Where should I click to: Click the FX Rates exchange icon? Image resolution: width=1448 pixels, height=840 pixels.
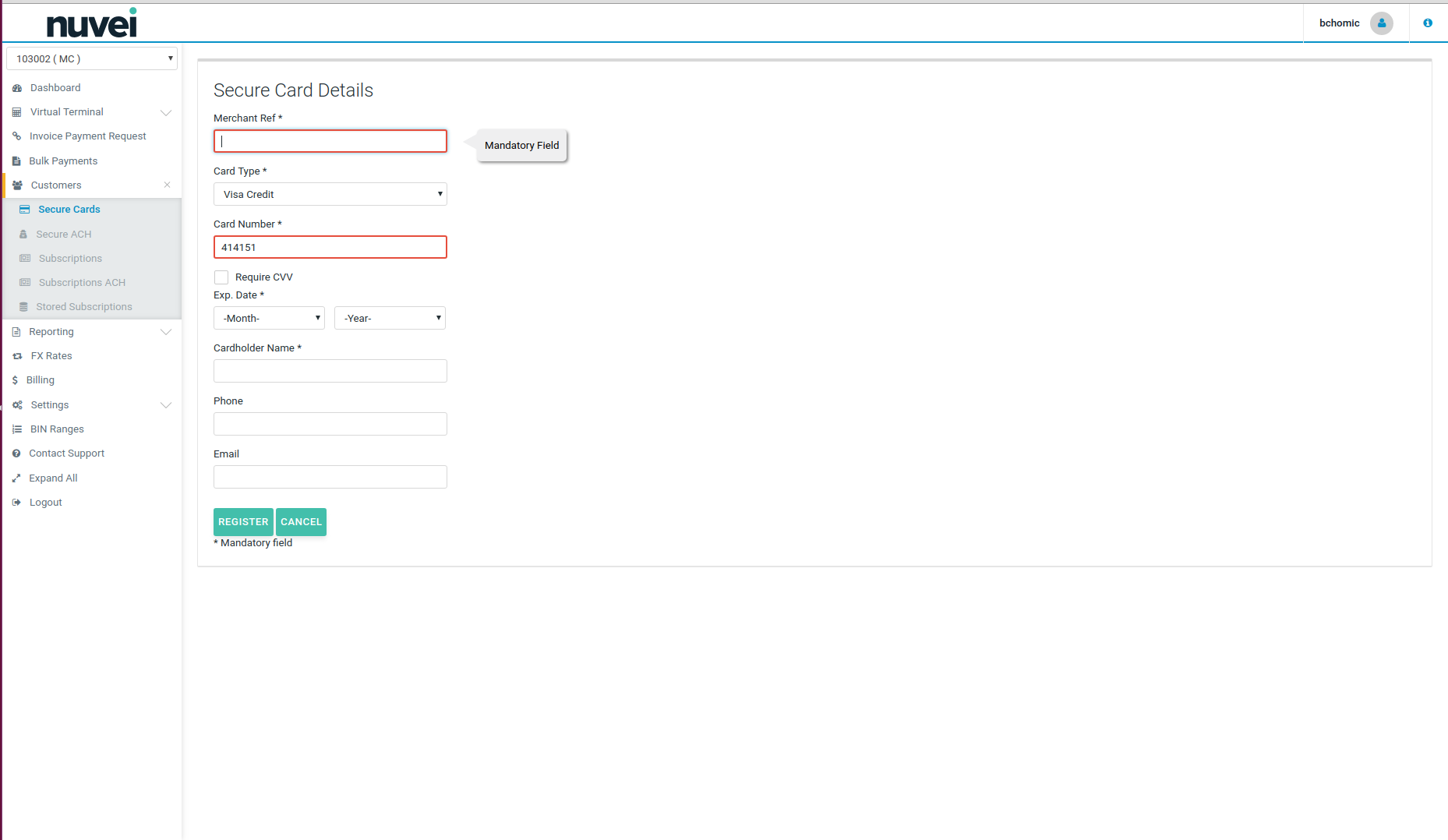(17, 356)
